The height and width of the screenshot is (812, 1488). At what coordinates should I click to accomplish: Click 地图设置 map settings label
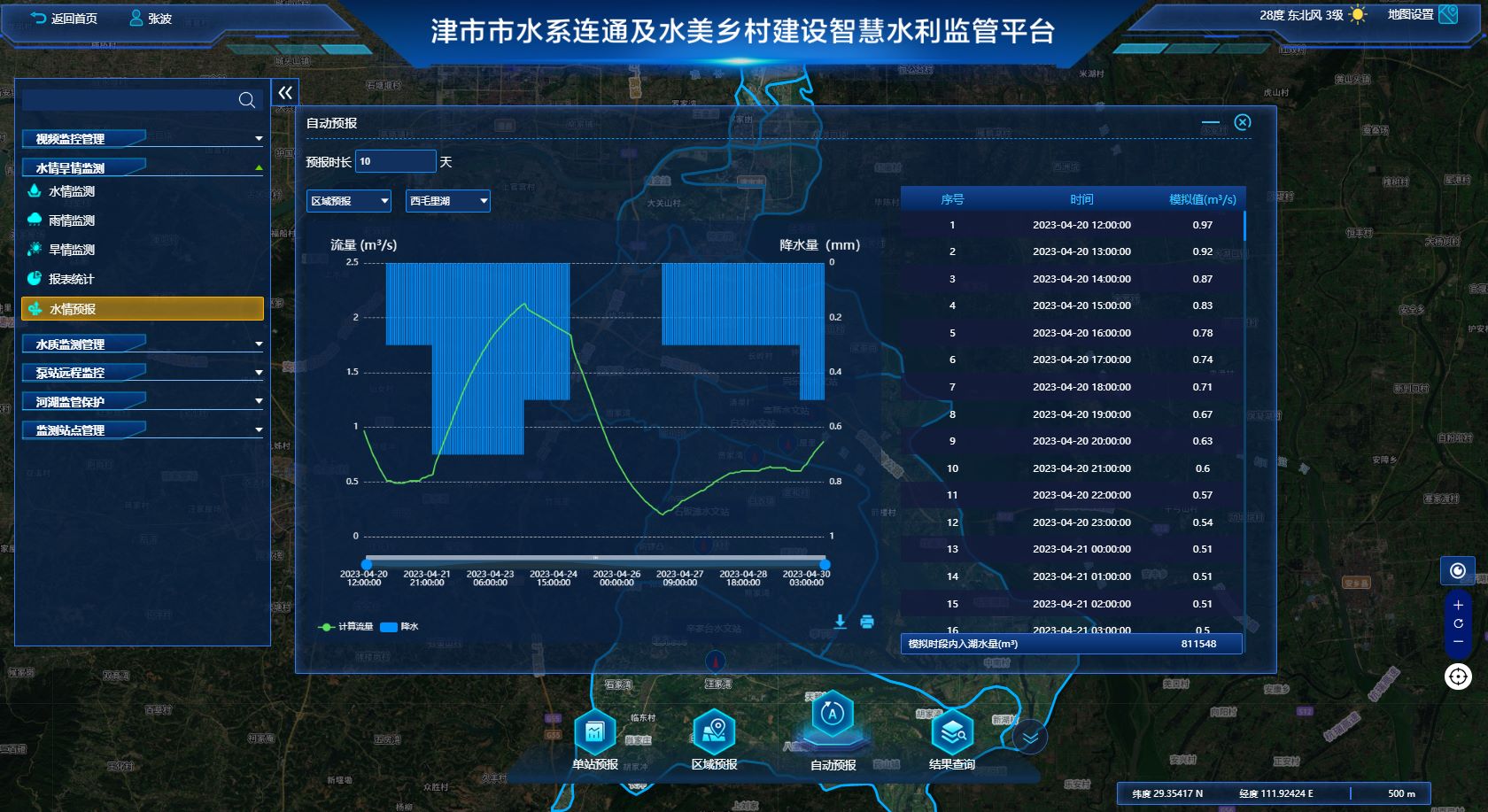1410,15
